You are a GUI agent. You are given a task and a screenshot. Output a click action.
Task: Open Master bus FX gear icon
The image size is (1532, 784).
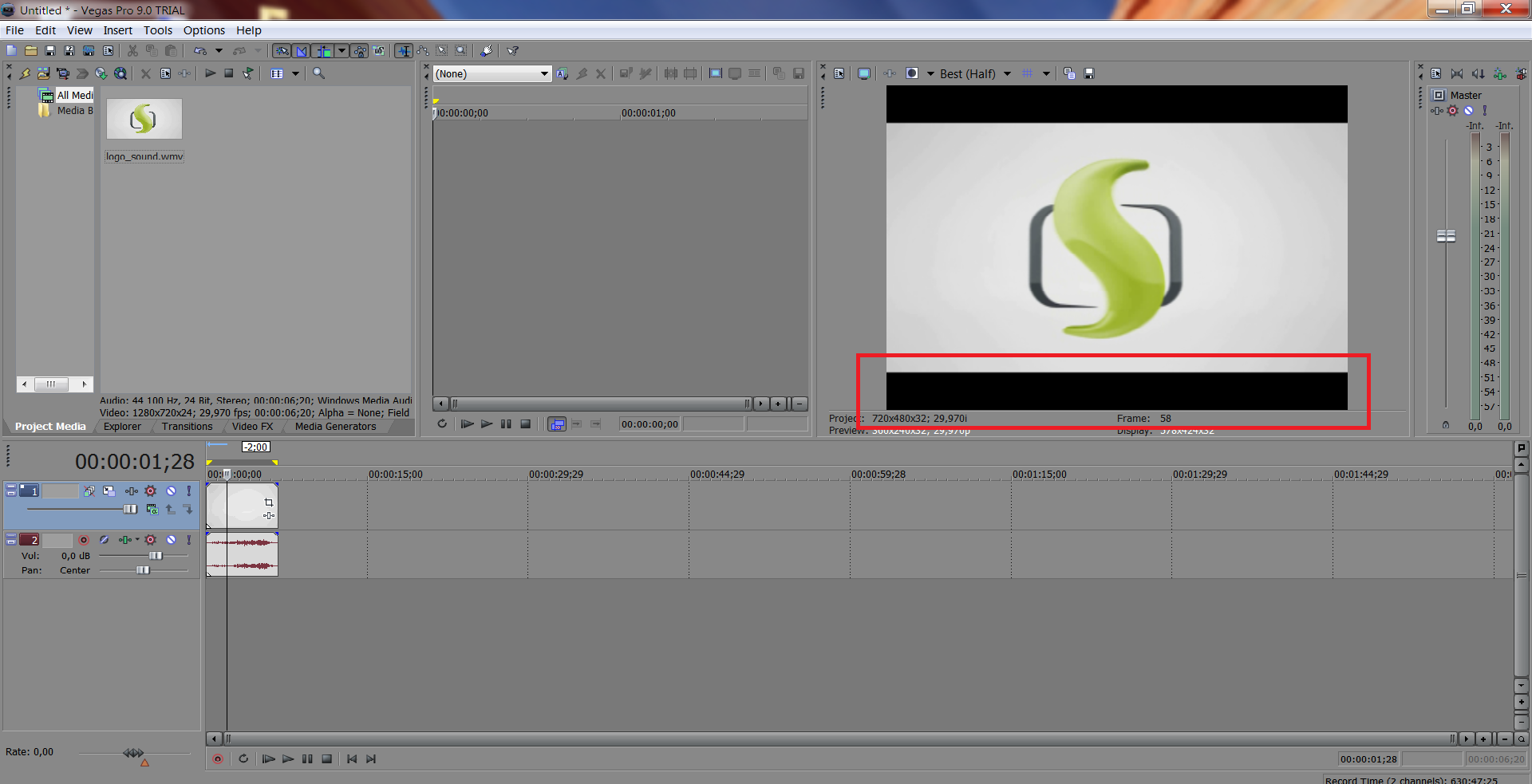pyautogui.click(x=1452, y=111)
